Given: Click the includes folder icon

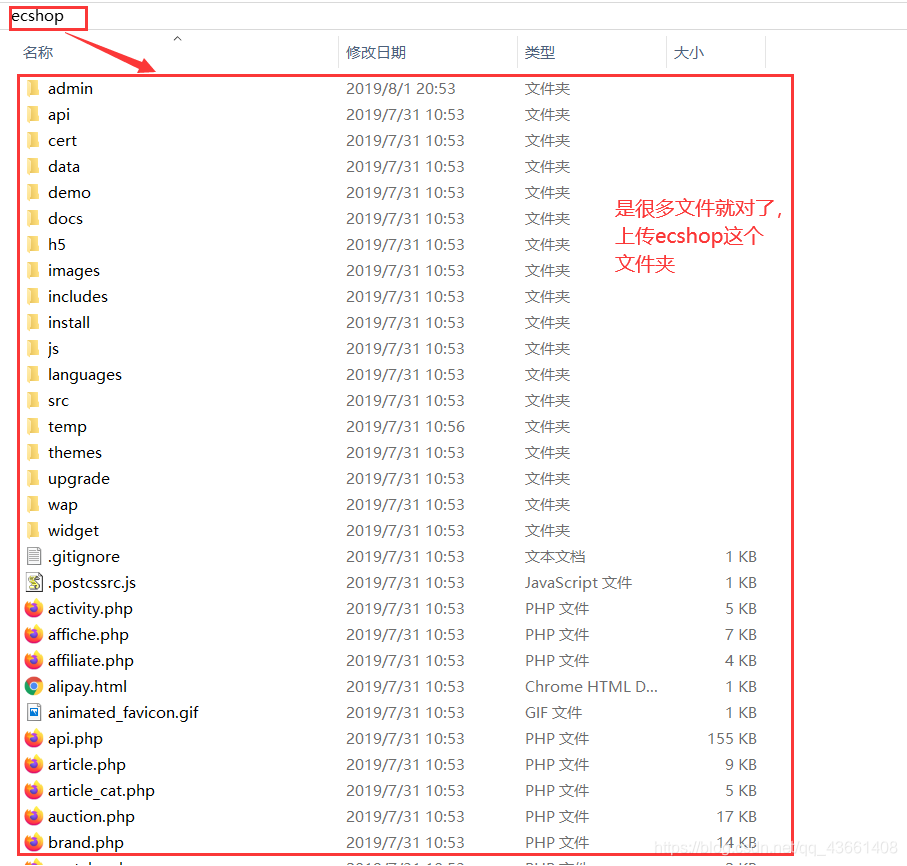Looking at the screenshot, I should pyautogui.click(x=34, y=297).
